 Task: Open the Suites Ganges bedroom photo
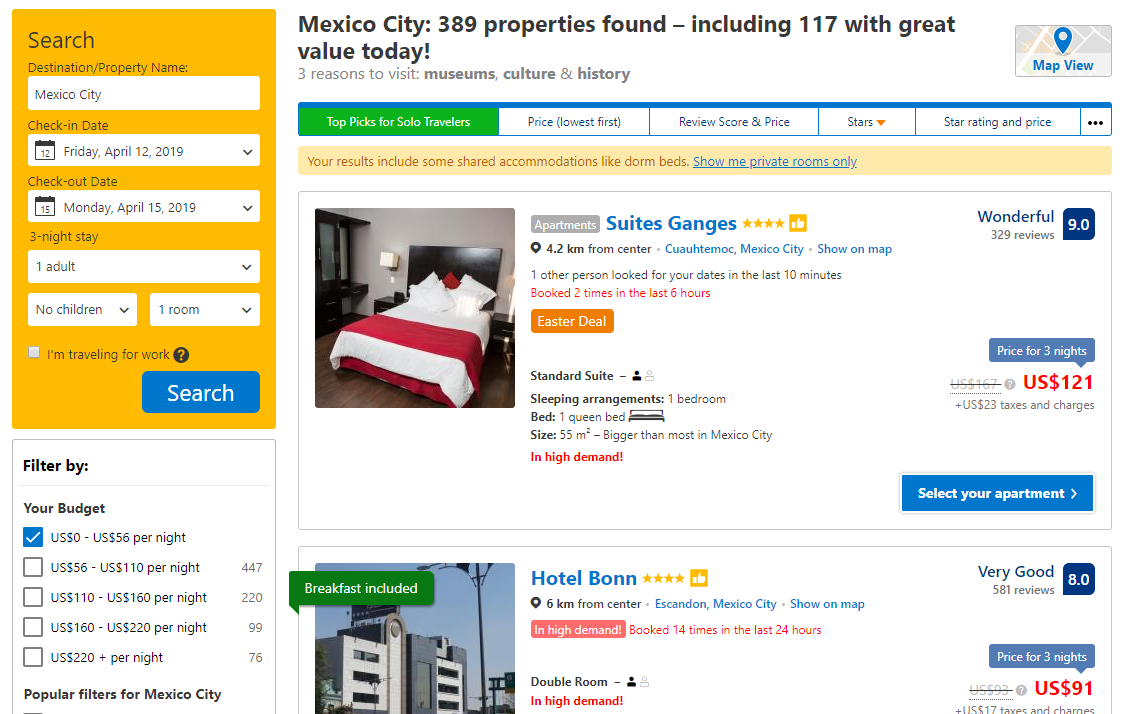coord(415,308)
